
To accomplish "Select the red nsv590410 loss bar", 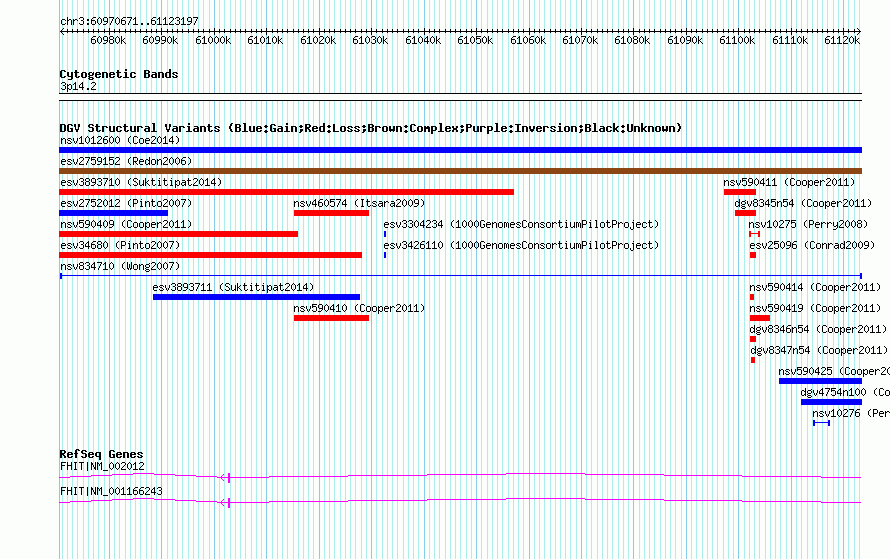I will pyautogui.click(x=331, y=318).
